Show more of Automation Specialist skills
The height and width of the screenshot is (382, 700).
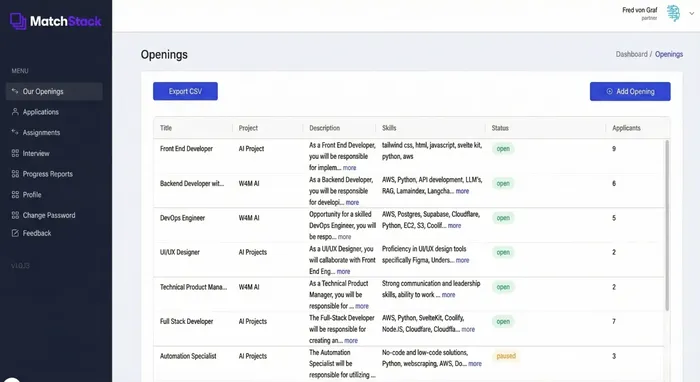475,364
